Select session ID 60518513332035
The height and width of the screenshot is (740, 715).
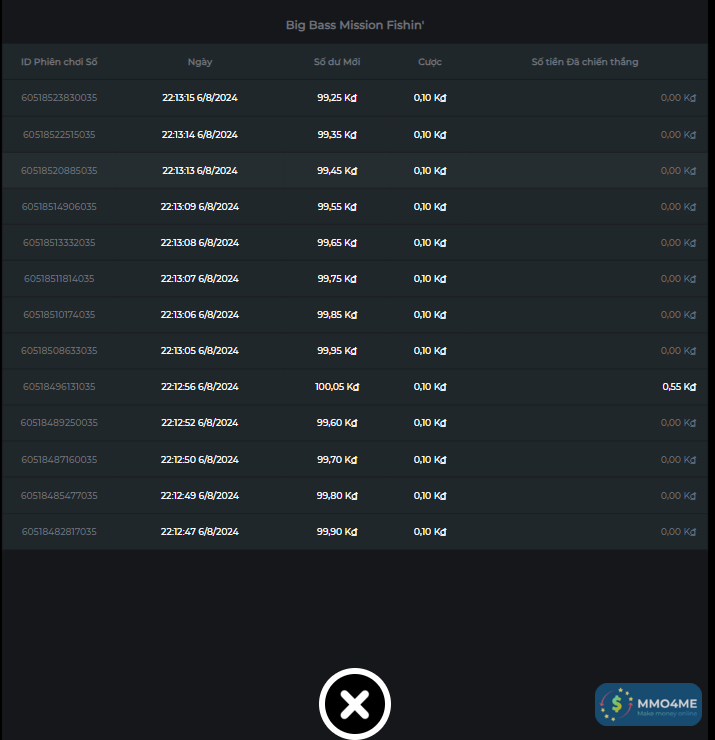coord(59,243)
